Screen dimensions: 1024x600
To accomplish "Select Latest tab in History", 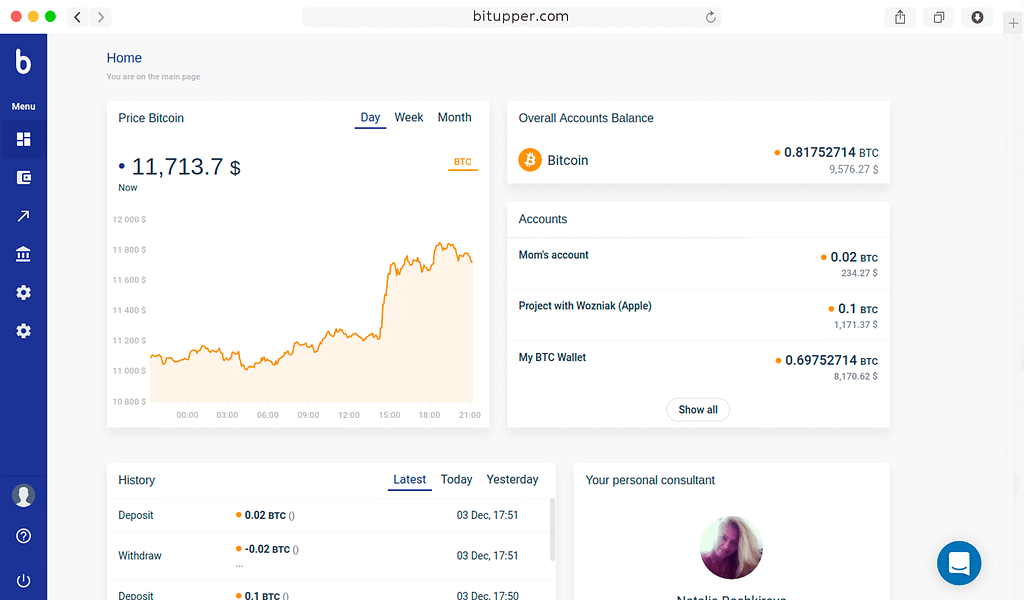I will [409, 480].
